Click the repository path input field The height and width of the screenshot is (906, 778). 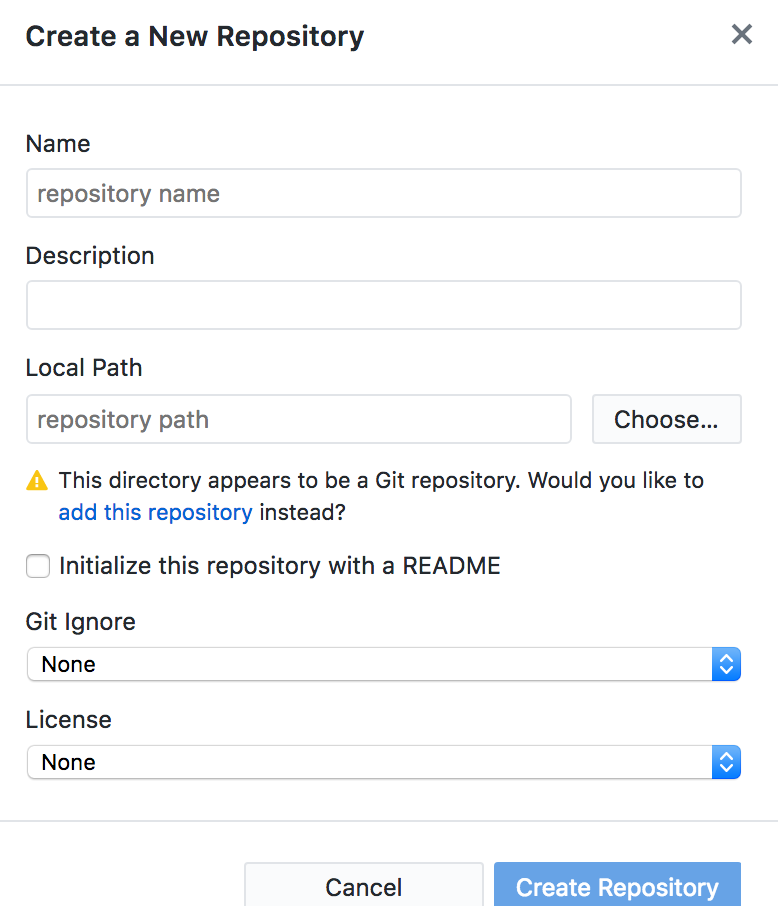point(299,419)
